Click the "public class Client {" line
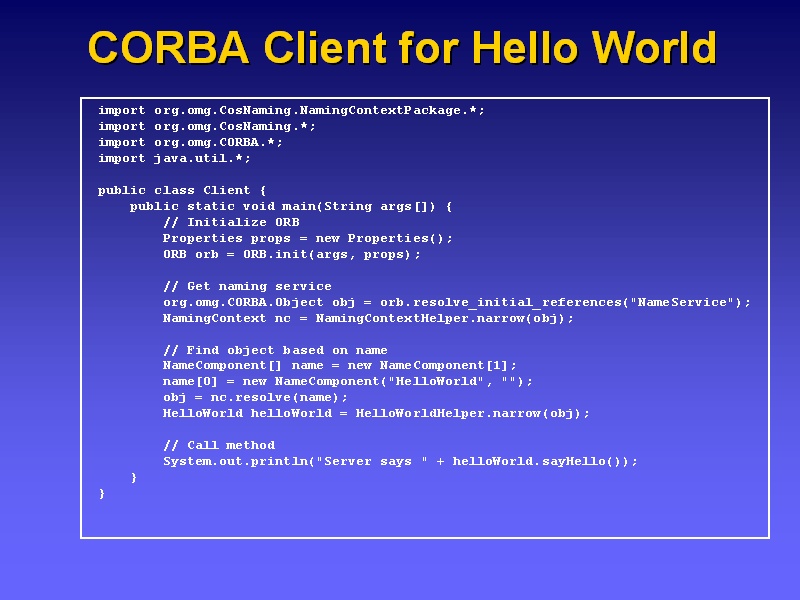 pos(182,190)
